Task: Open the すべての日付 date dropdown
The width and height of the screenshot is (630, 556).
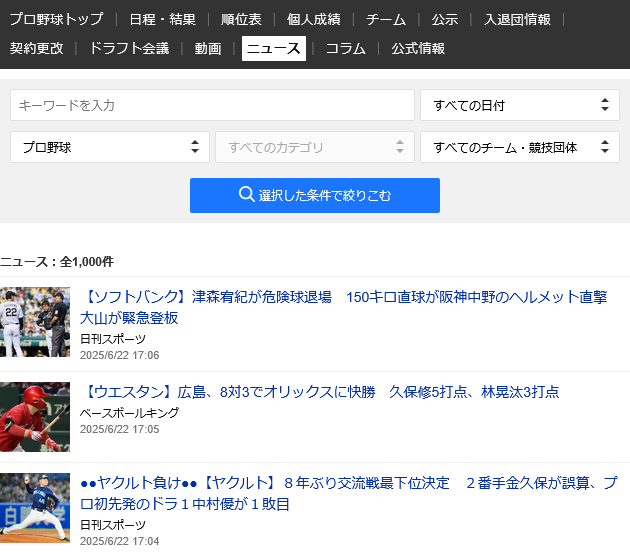Action: click(520, 105)
